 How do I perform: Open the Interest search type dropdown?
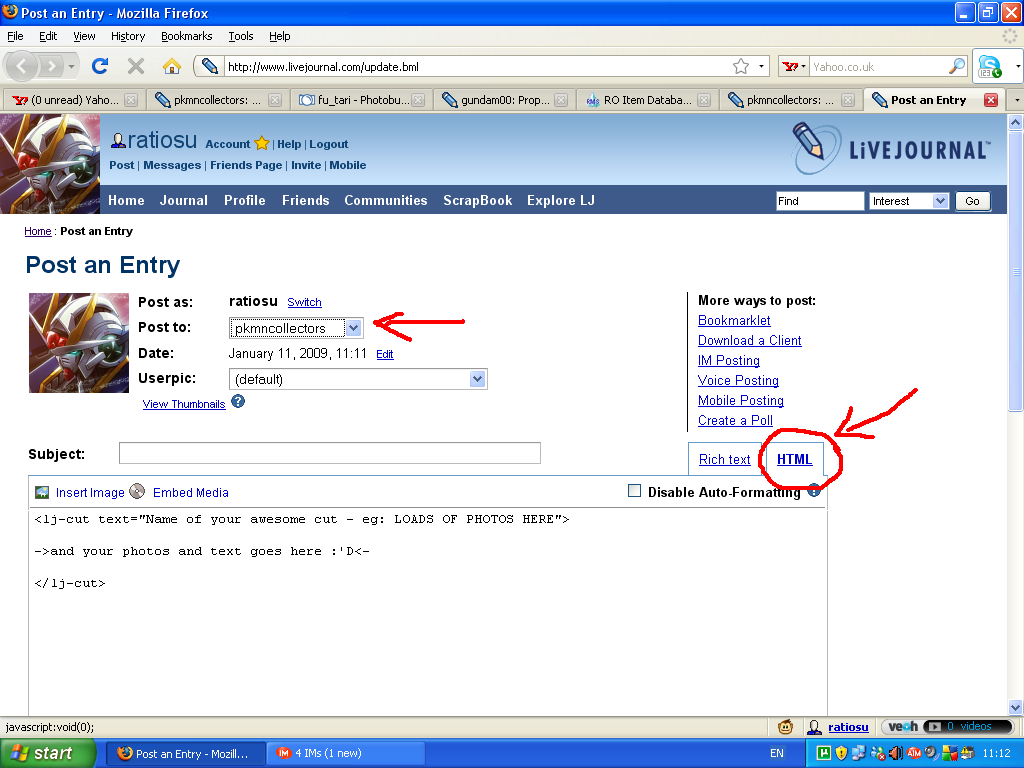click(x=908, y=201)
